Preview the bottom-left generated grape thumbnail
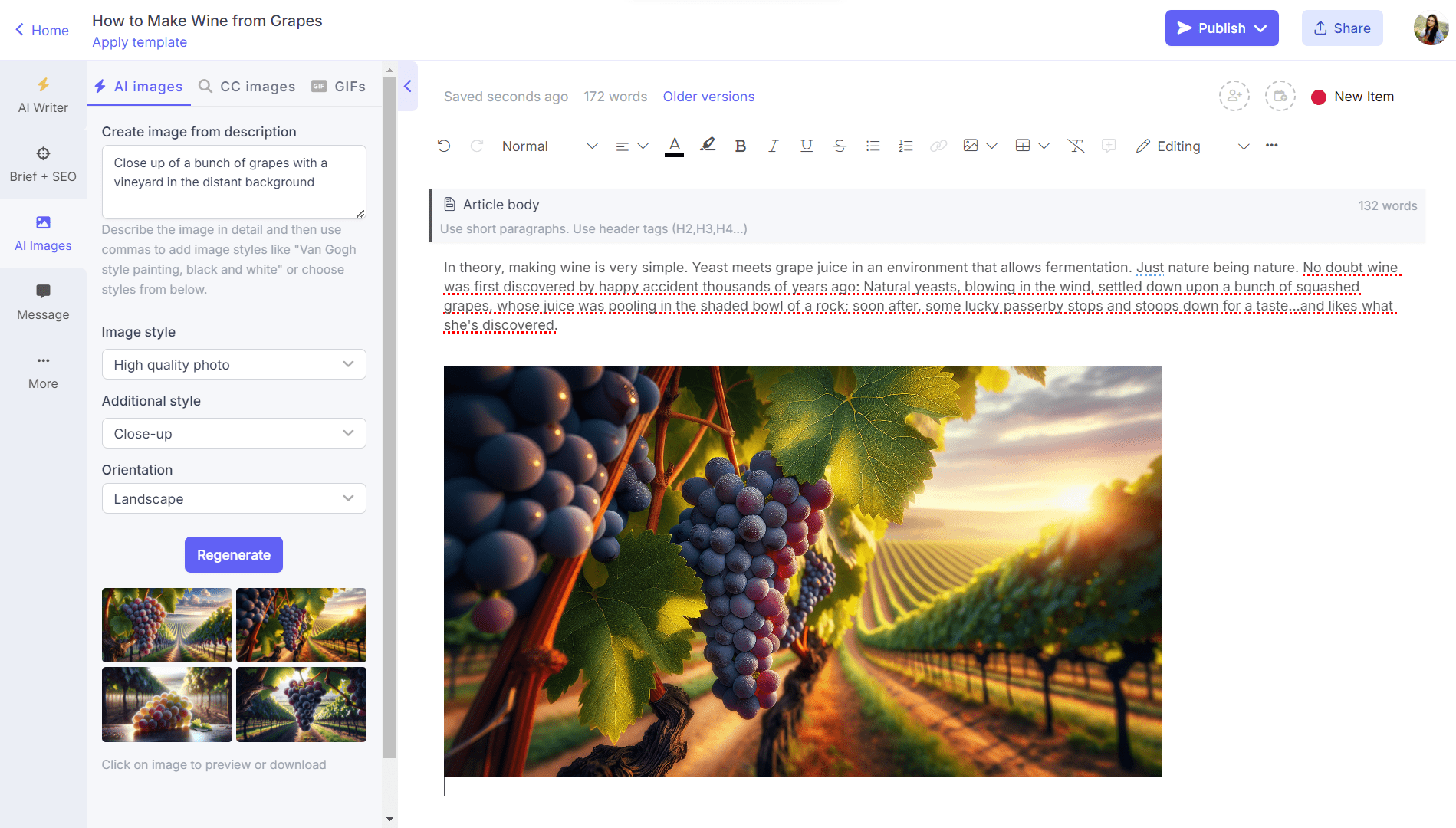This screenshot has height=828, width=1456. 167,705
